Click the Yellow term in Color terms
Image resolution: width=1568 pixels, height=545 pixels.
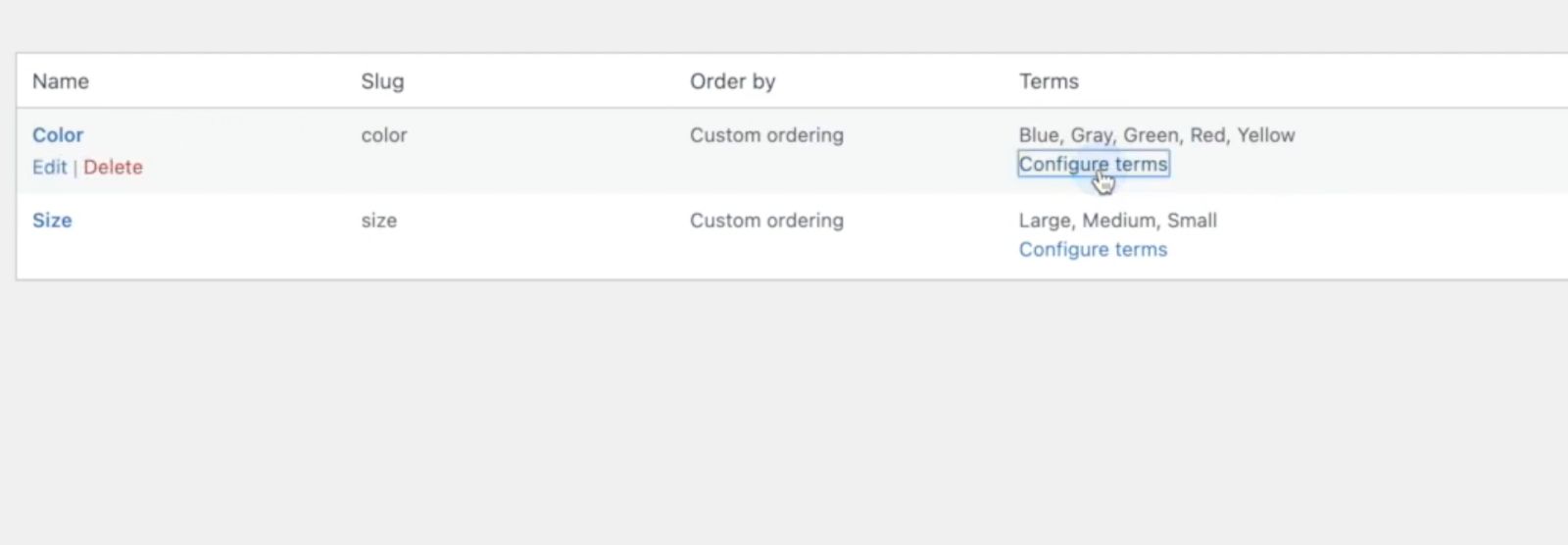pos(1265,135)
